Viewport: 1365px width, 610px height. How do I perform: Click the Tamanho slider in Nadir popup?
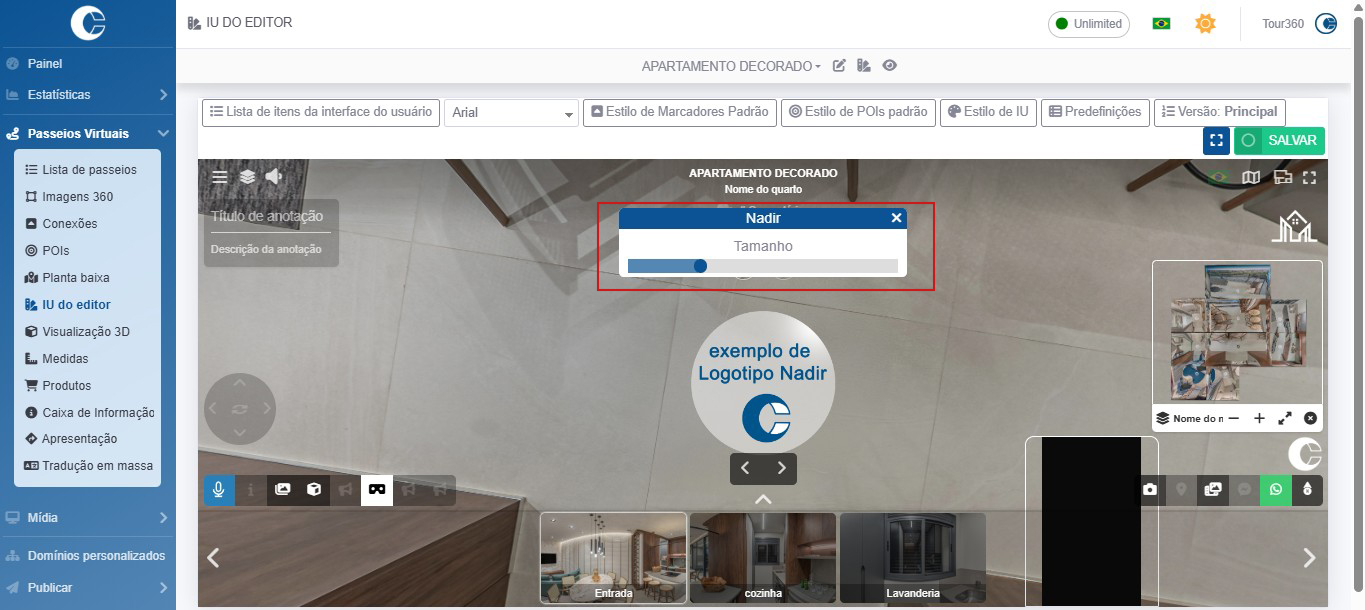(762, 266)
